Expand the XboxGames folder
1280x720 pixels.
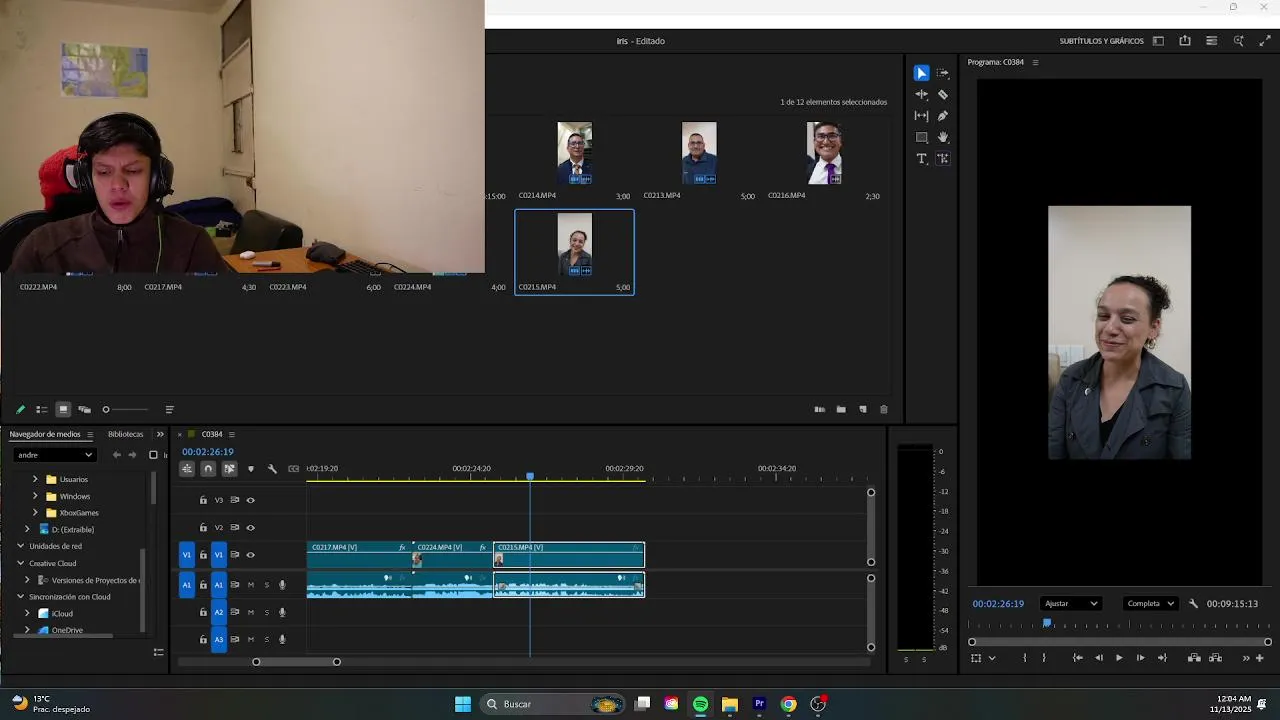tap(36, 513)
